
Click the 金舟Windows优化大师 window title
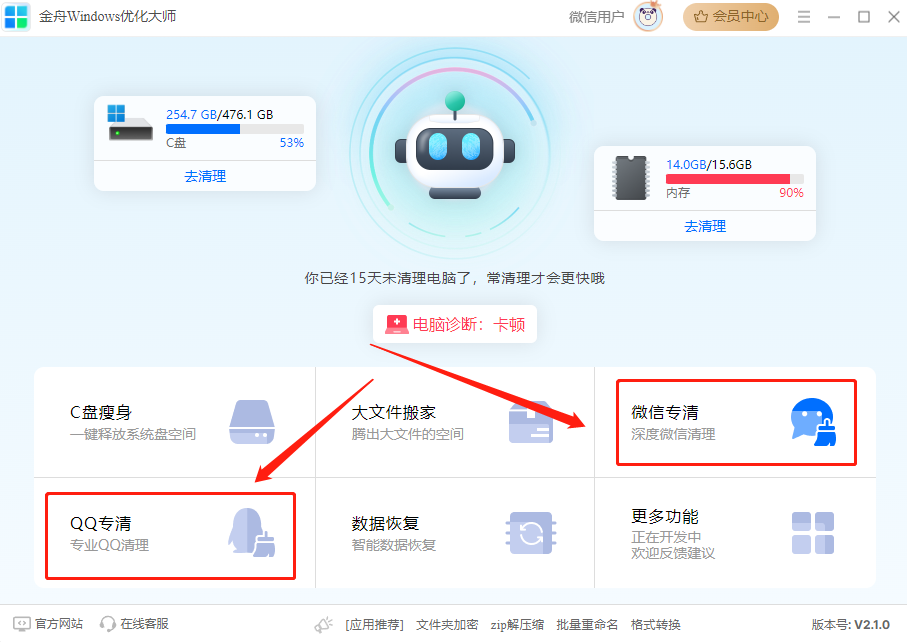click(x=108, y=16)
